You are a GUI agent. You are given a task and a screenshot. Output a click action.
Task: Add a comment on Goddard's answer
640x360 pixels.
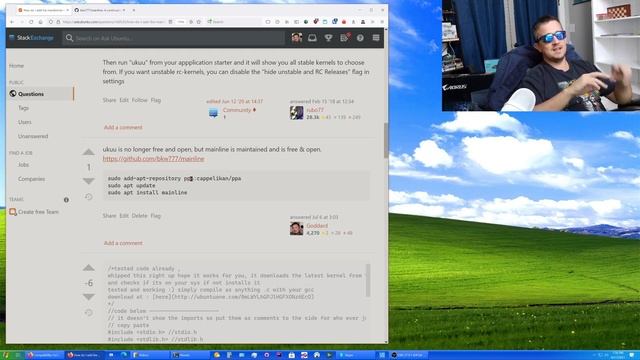tap(123, 243)
